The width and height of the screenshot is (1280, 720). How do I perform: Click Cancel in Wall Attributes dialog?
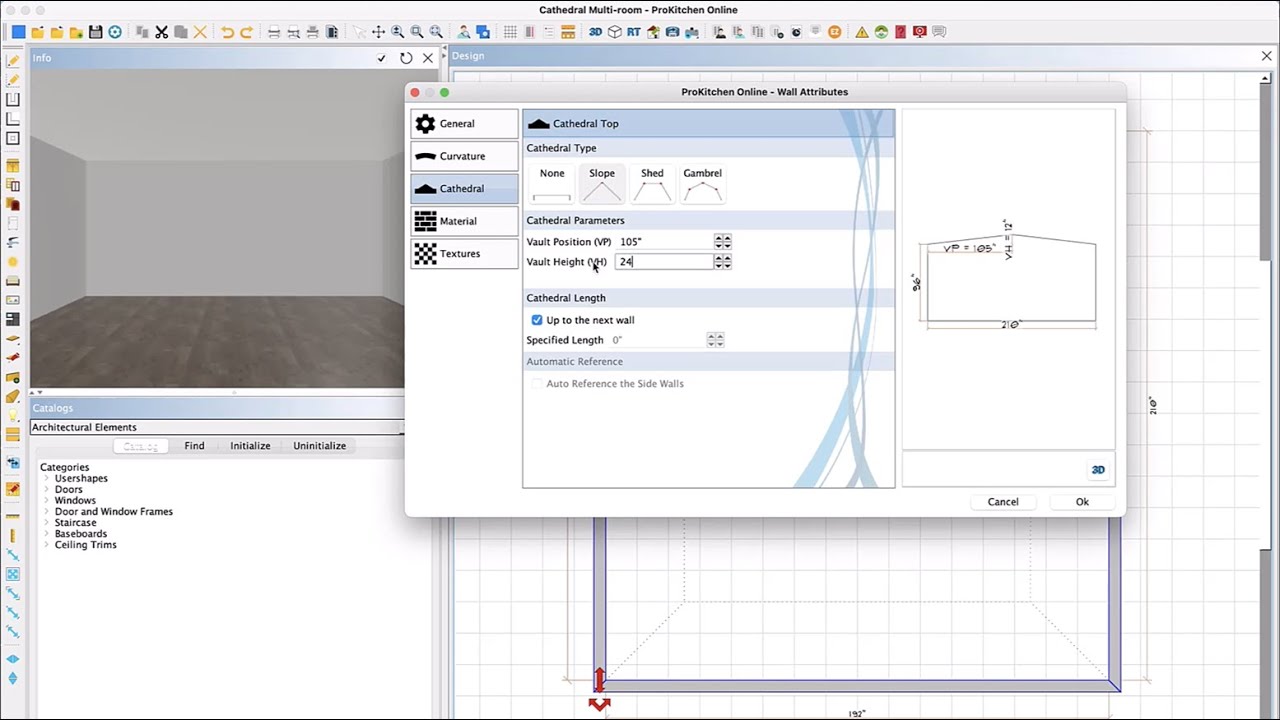coord(1003,502)
